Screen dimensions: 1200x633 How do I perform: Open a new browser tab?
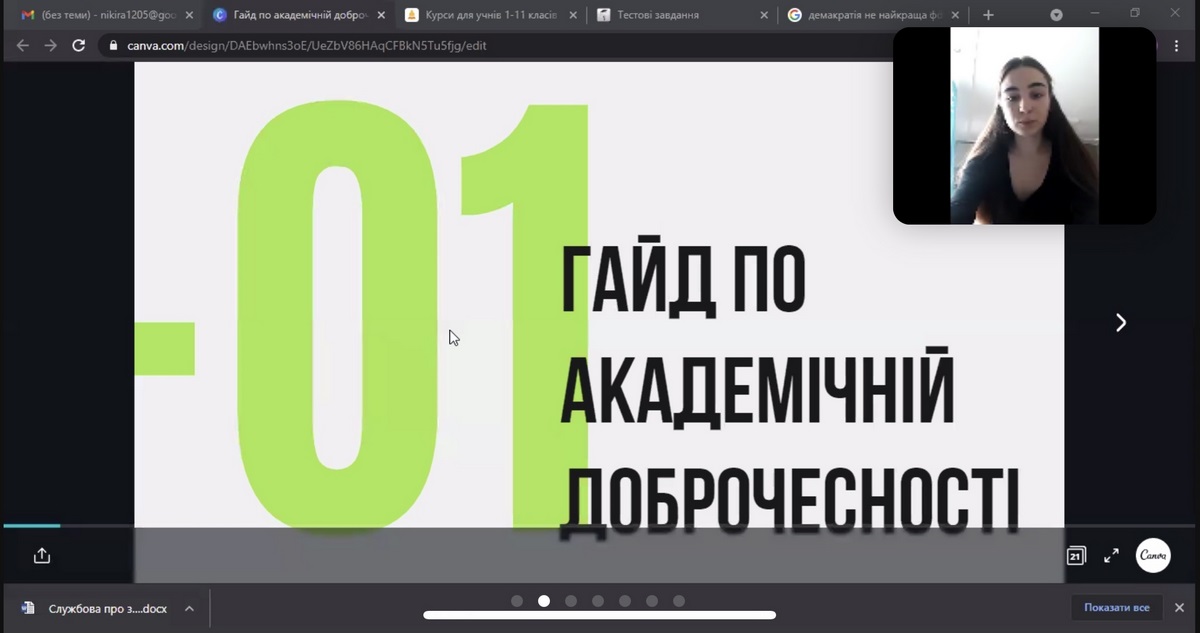click(988, 15)
